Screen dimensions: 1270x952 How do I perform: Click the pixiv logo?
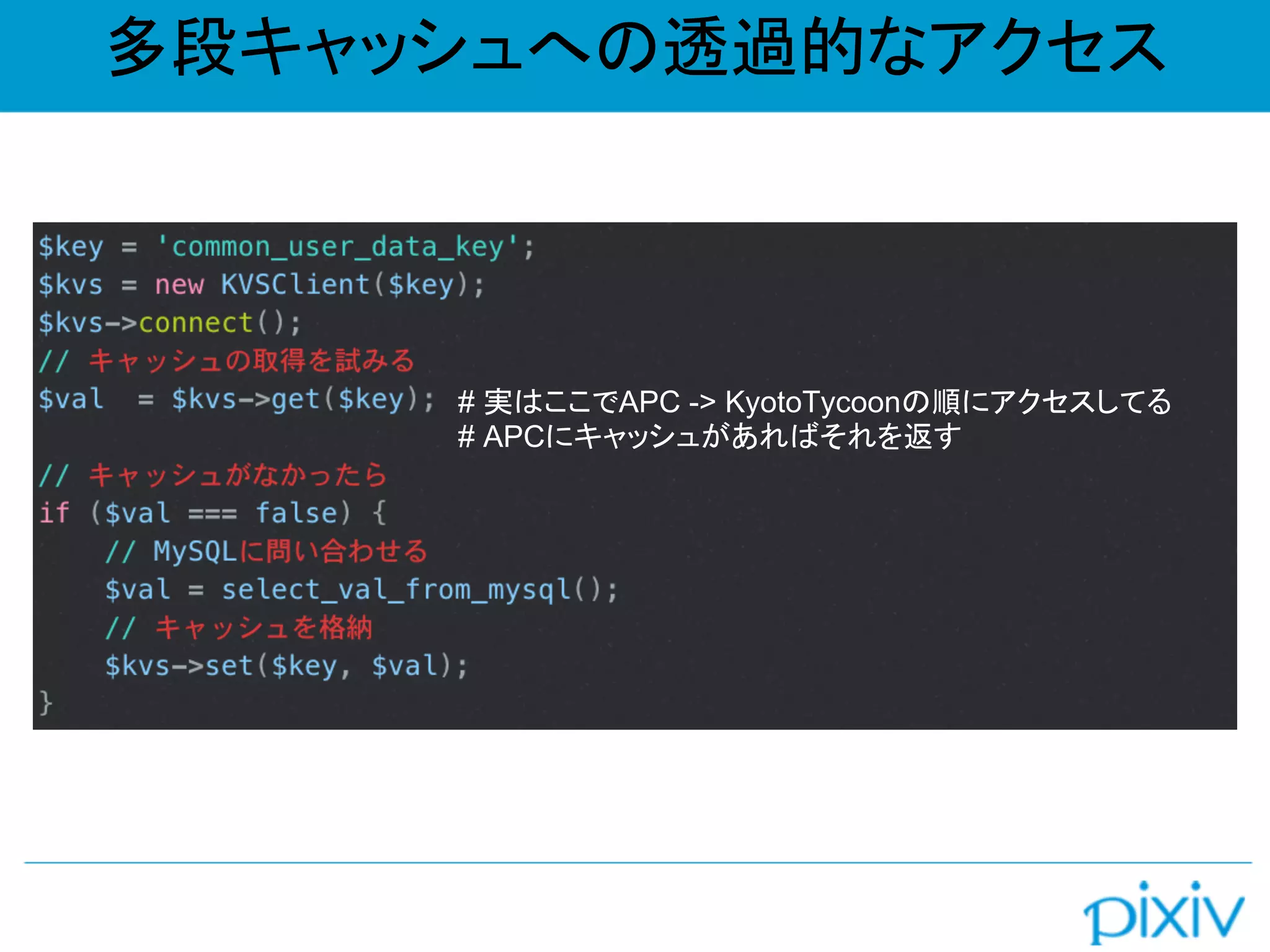pos(1163,912)
